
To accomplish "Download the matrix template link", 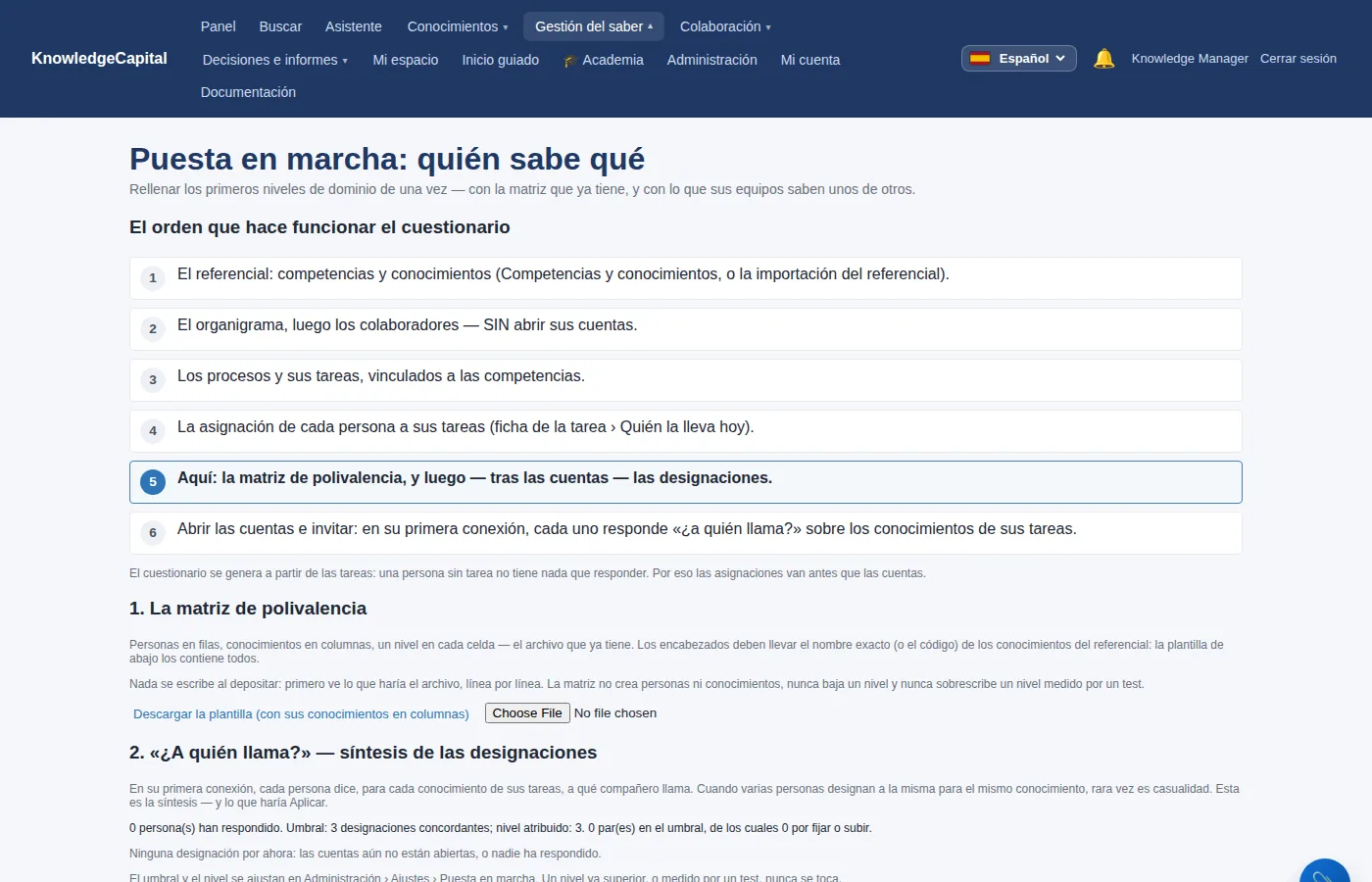I will [301, 713].
